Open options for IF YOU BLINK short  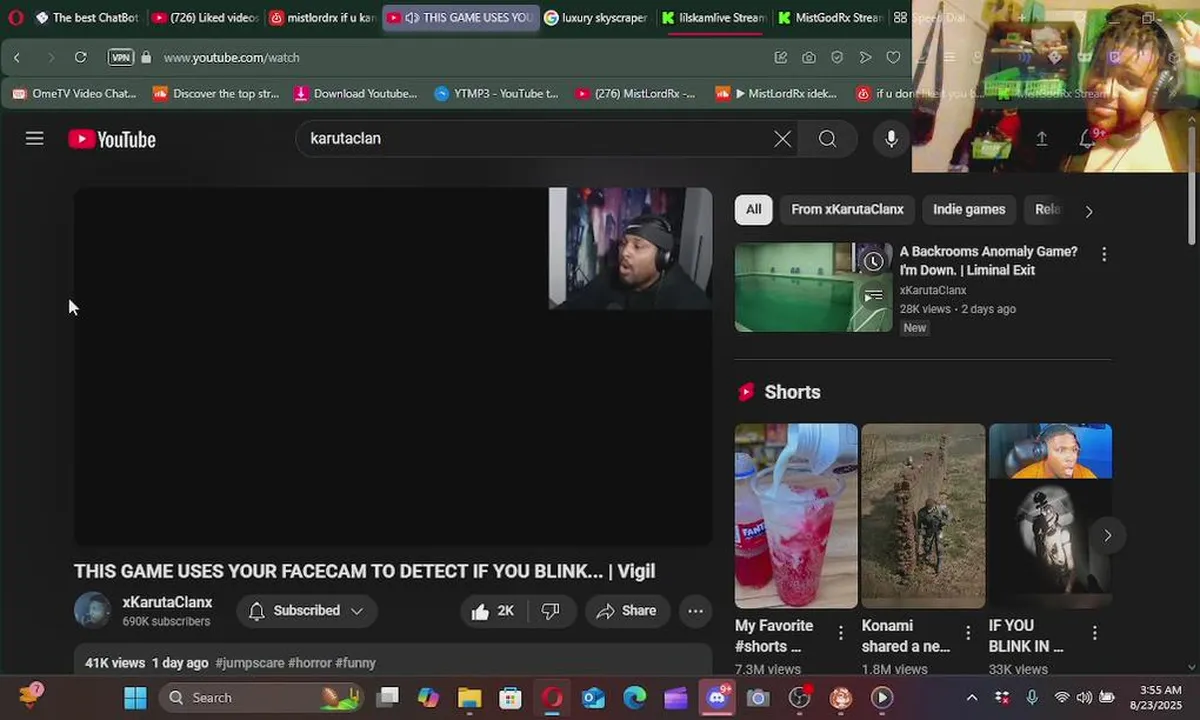point(1094,633)
